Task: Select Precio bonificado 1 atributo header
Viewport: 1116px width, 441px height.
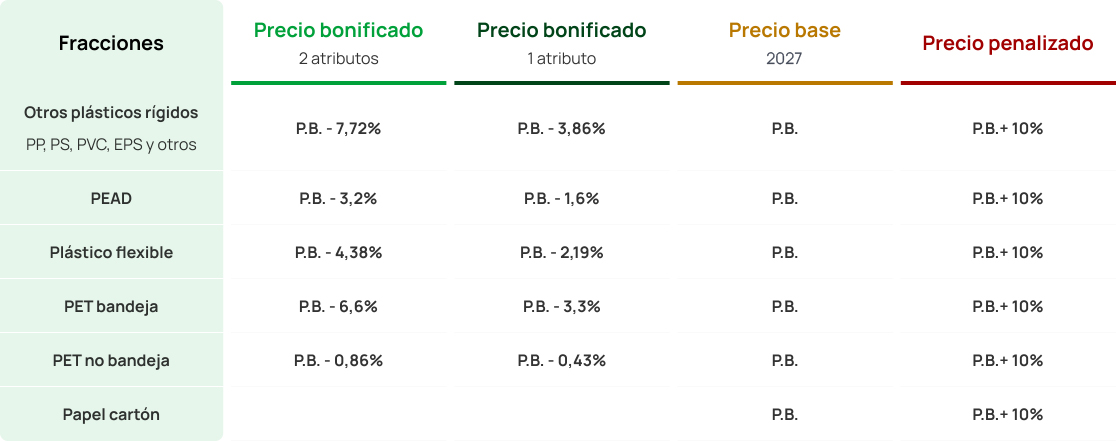Action: pos(562,43)
